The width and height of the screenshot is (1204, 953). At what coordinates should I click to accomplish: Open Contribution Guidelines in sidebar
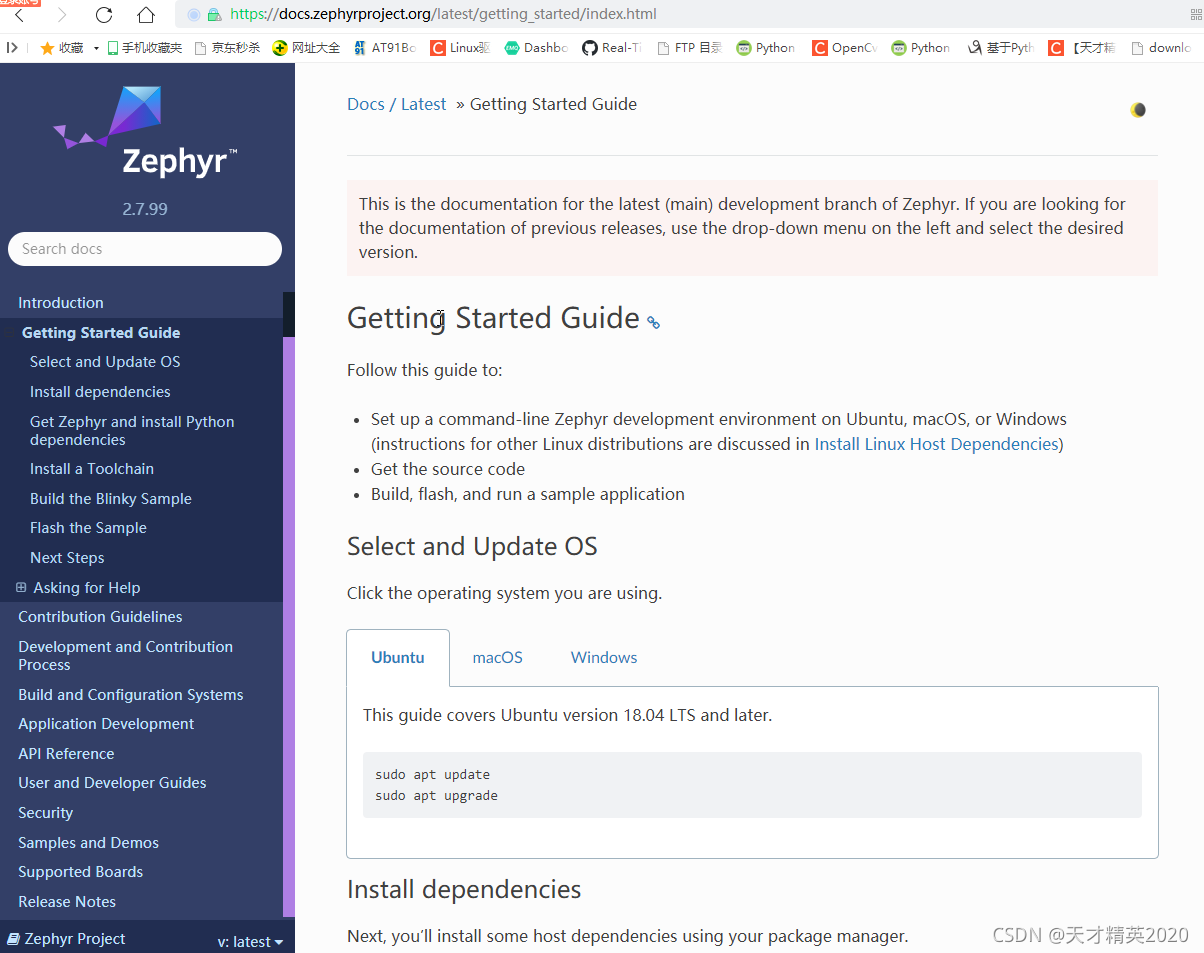[100, 617]
